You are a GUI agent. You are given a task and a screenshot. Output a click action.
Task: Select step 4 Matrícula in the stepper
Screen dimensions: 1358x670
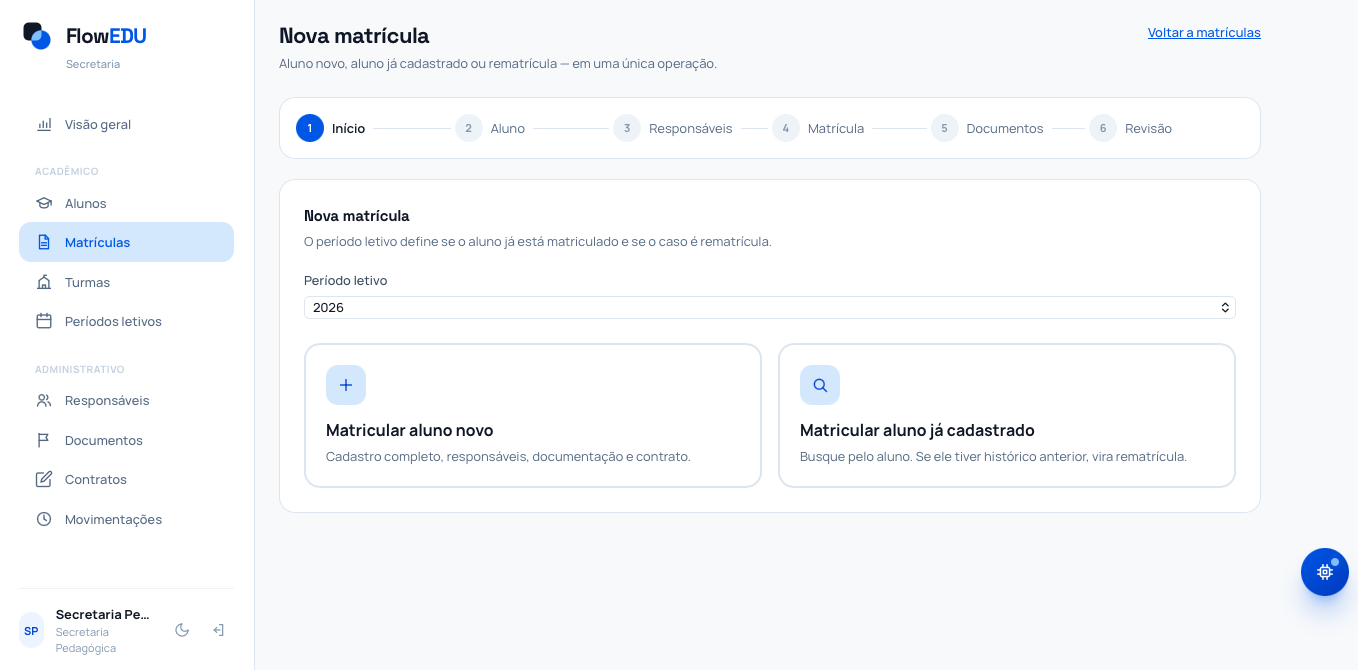818,128
